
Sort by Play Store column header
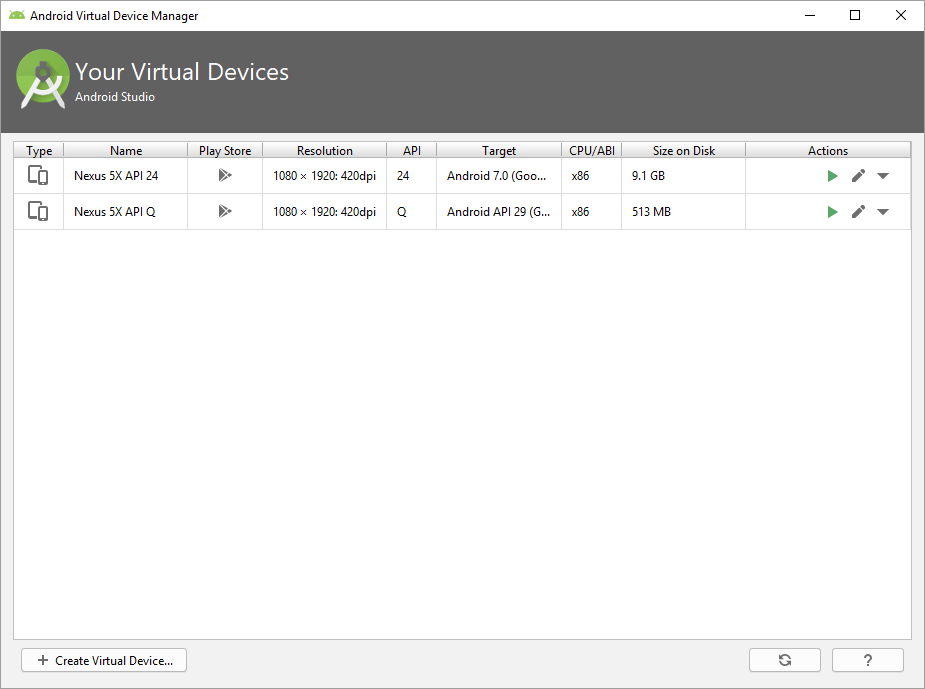click(225, 150)
